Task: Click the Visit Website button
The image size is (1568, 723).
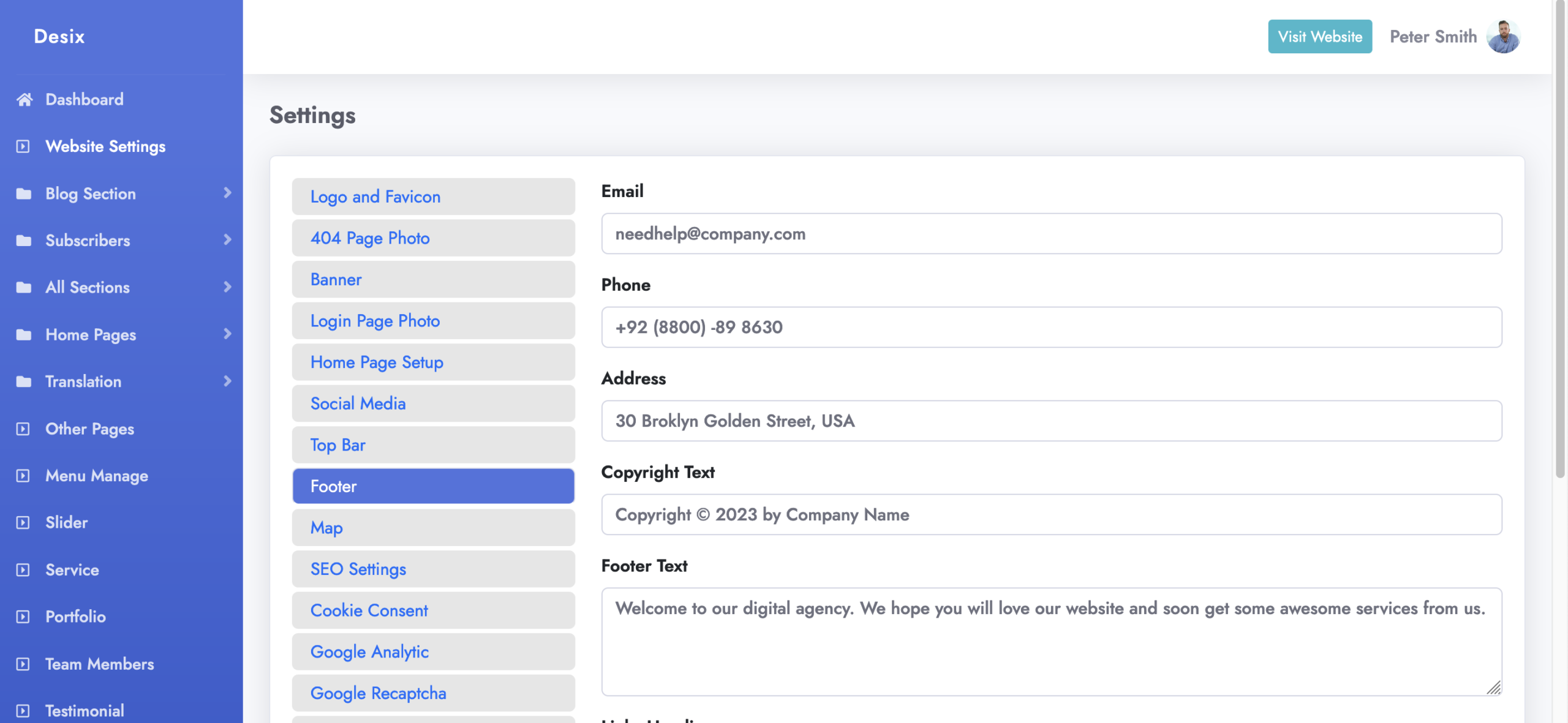Action: pos(1319,37)
